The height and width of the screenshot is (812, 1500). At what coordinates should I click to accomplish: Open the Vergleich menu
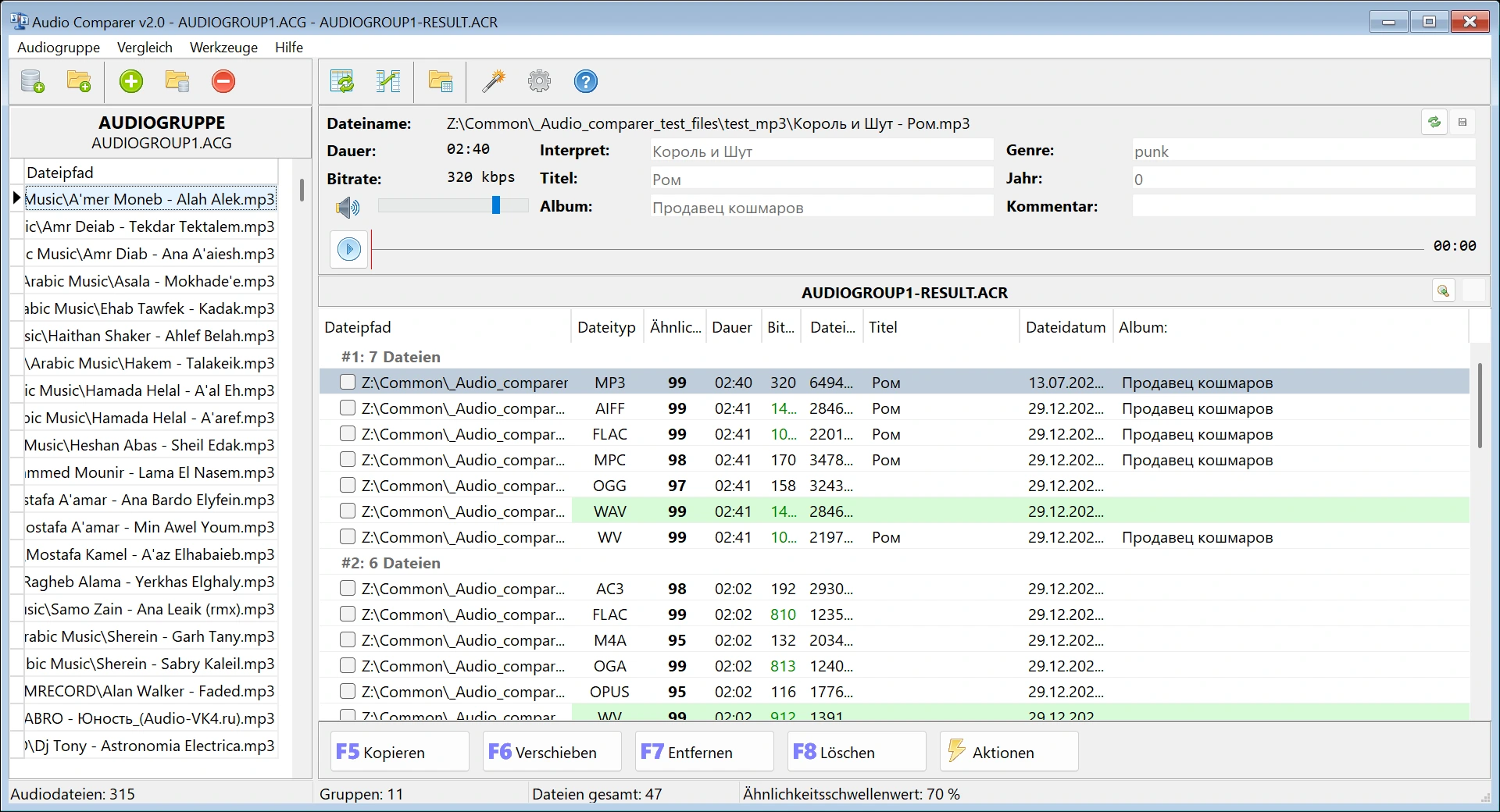(x=145, y=47)
